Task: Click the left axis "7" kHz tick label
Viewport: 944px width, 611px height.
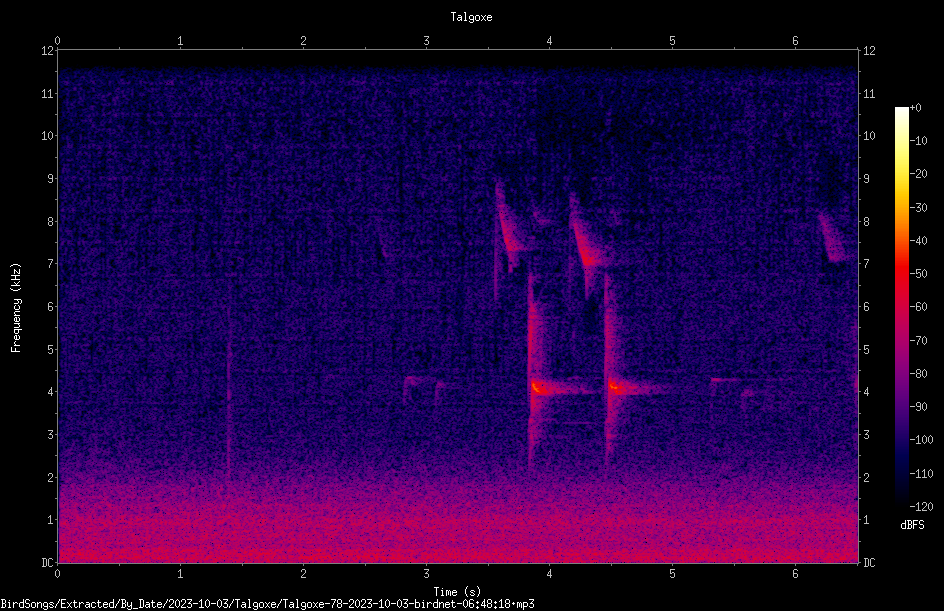Action: (51, 264)
